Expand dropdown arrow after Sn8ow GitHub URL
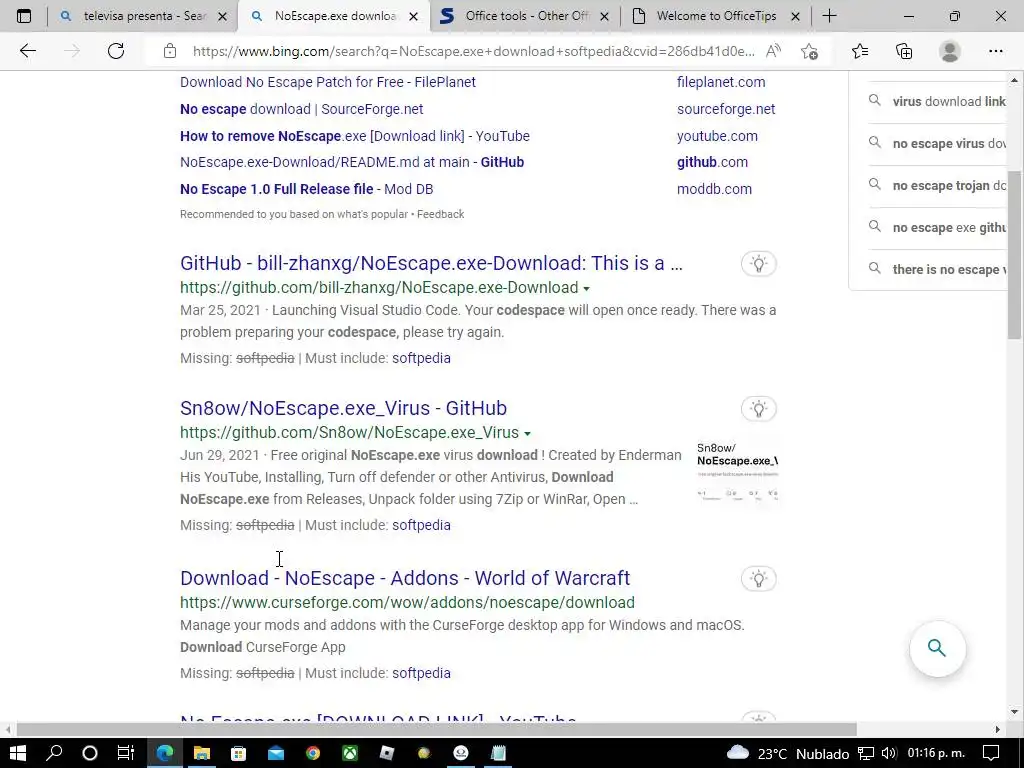The width and height of the screenshot is (1024, 768). tap(527, 434)
